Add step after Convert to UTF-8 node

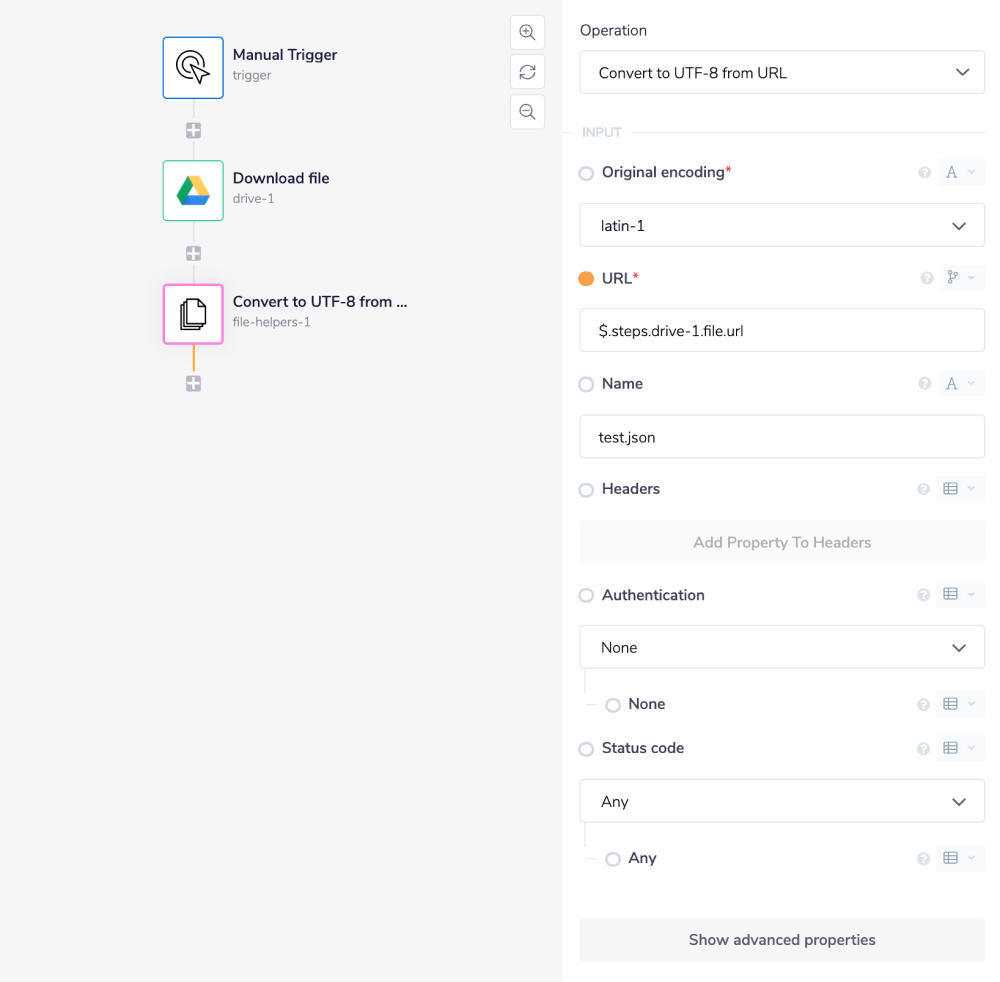(x=193, y=383)
